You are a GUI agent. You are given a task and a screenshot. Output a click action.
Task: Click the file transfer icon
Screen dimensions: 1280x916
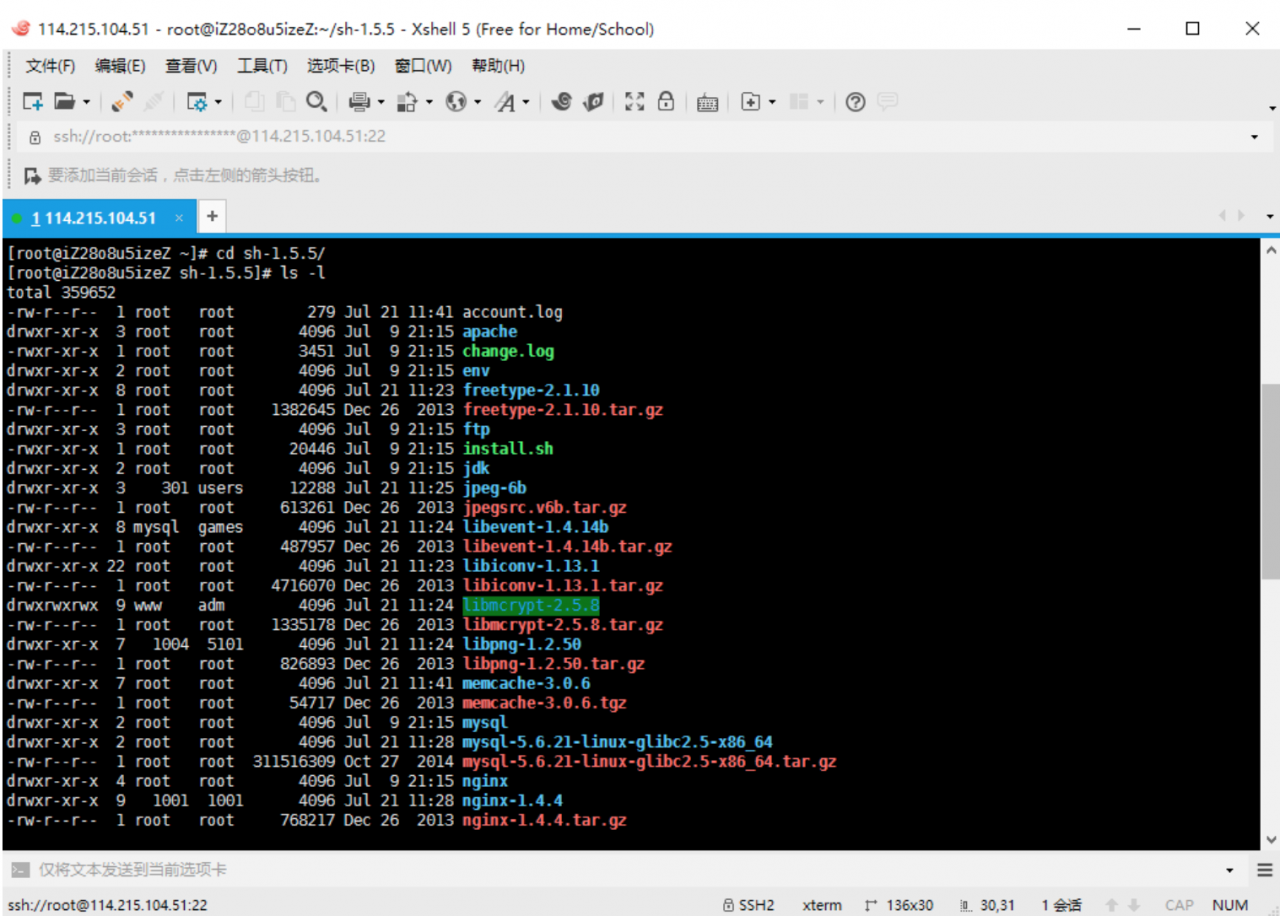(407, 102)
